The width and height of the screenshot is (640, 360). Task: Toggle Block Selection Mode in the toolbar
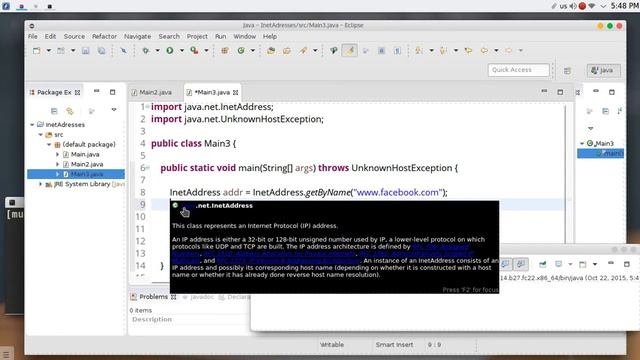[x=381, y=51]
